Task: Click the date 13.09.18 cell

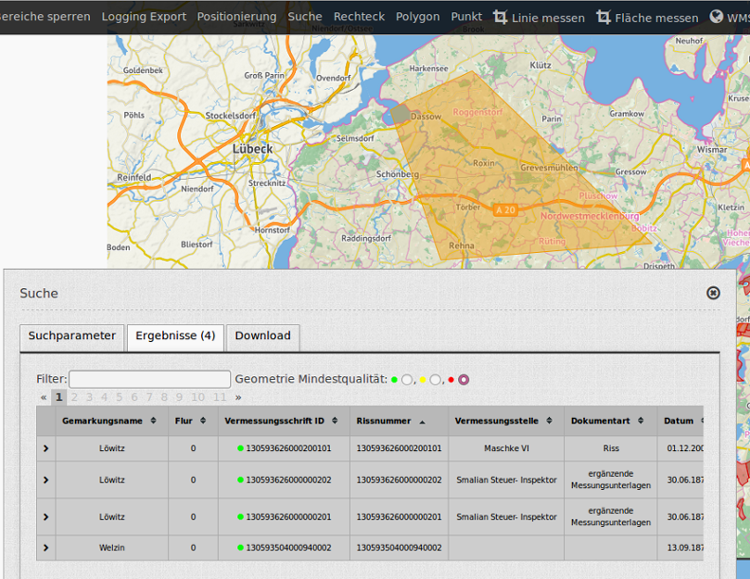Action: pyautogui.click(x=681, y=547)
